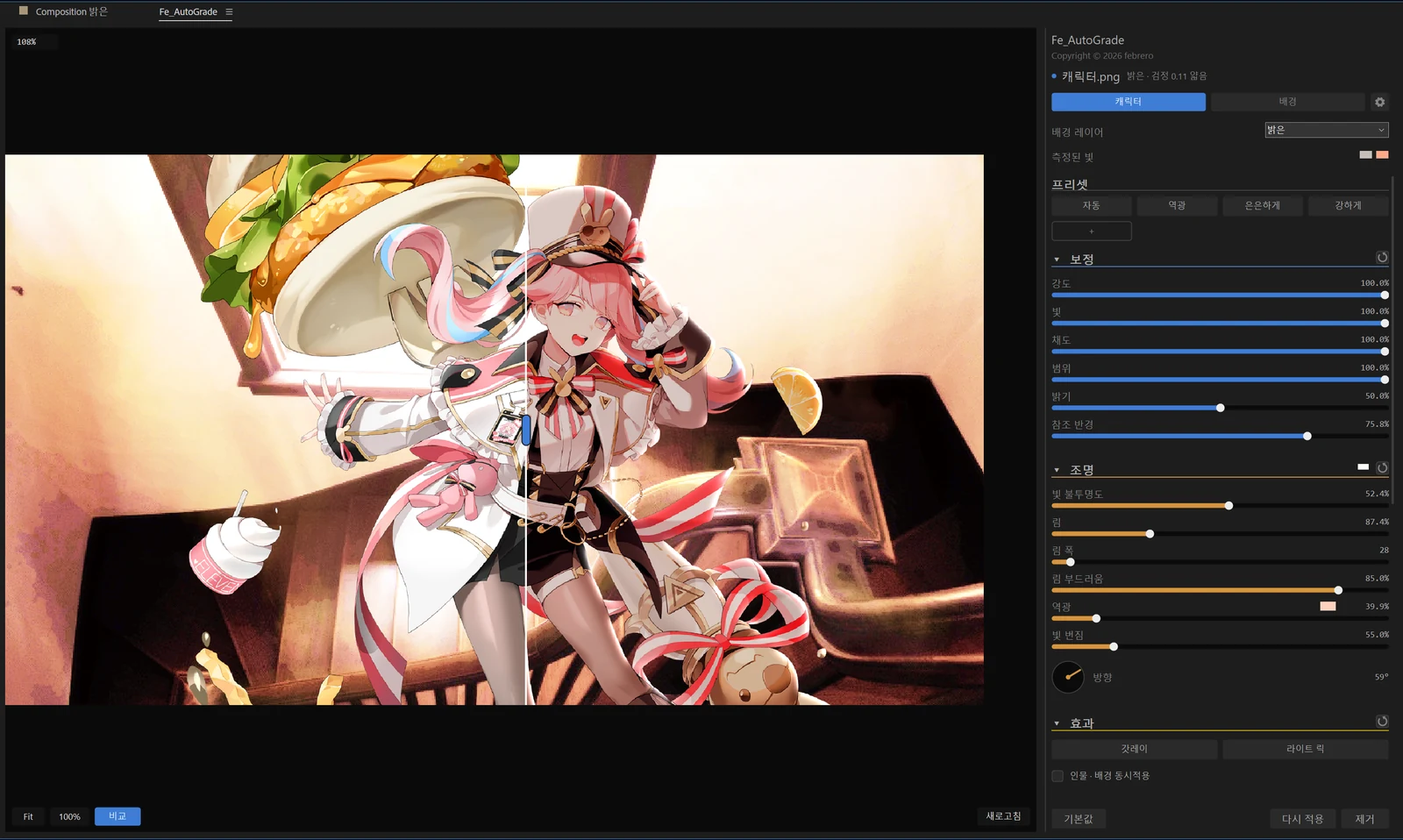The height and width of the screenshot is (840, 1403).
Task: Collapse the 효과 section
Action: (x=1057, y=723)
